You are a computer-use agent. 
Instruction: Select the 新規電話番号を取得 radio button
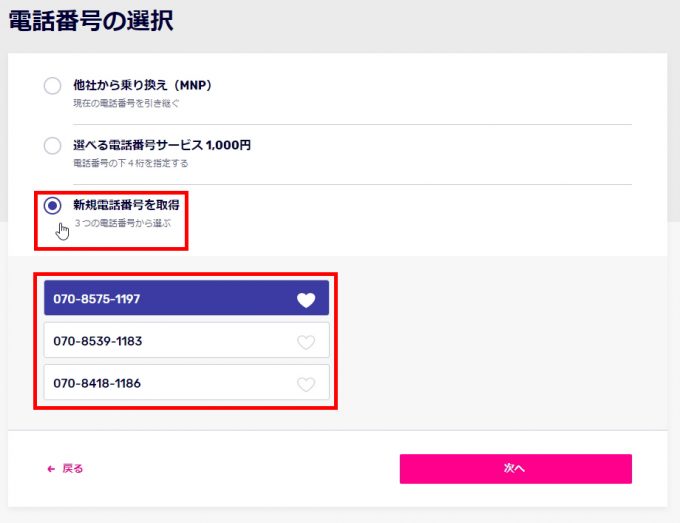tap(52, 205)
